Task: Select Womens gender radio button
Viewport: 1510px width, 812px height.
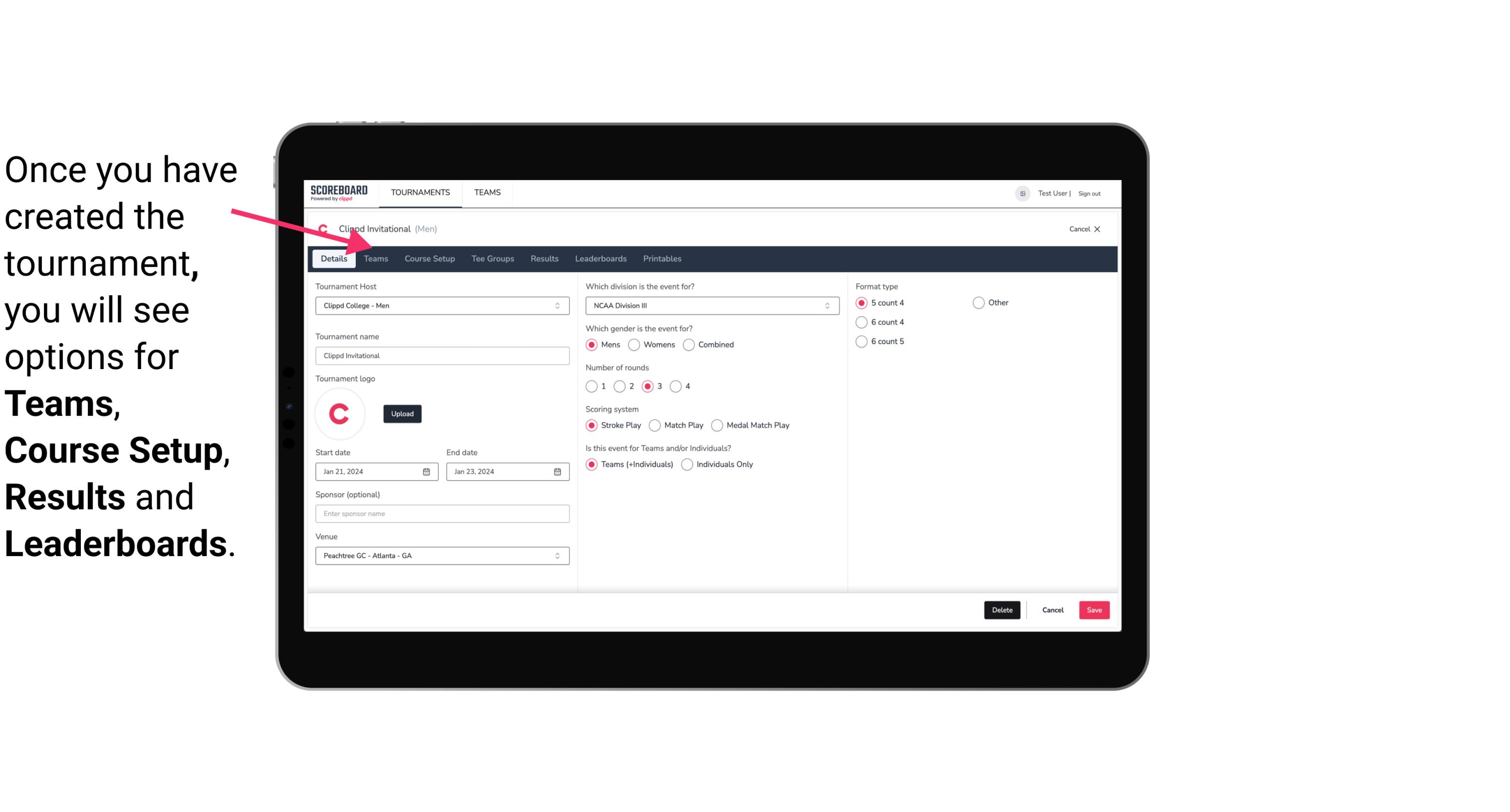Action: coord(634,344)
